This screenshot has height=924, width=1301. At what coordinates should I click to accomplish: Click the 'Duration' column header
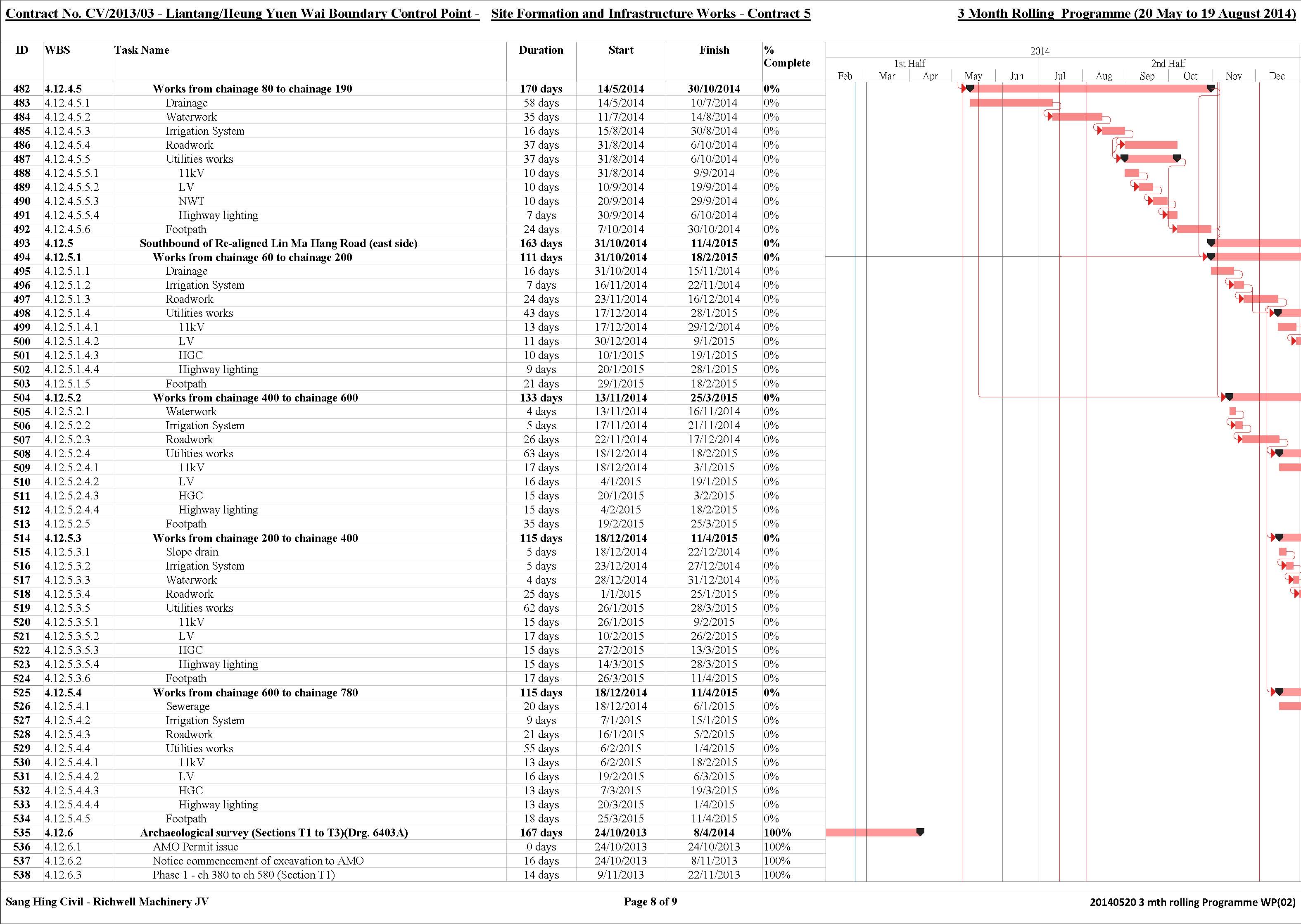pyautogui.click(x=540, y=50)
